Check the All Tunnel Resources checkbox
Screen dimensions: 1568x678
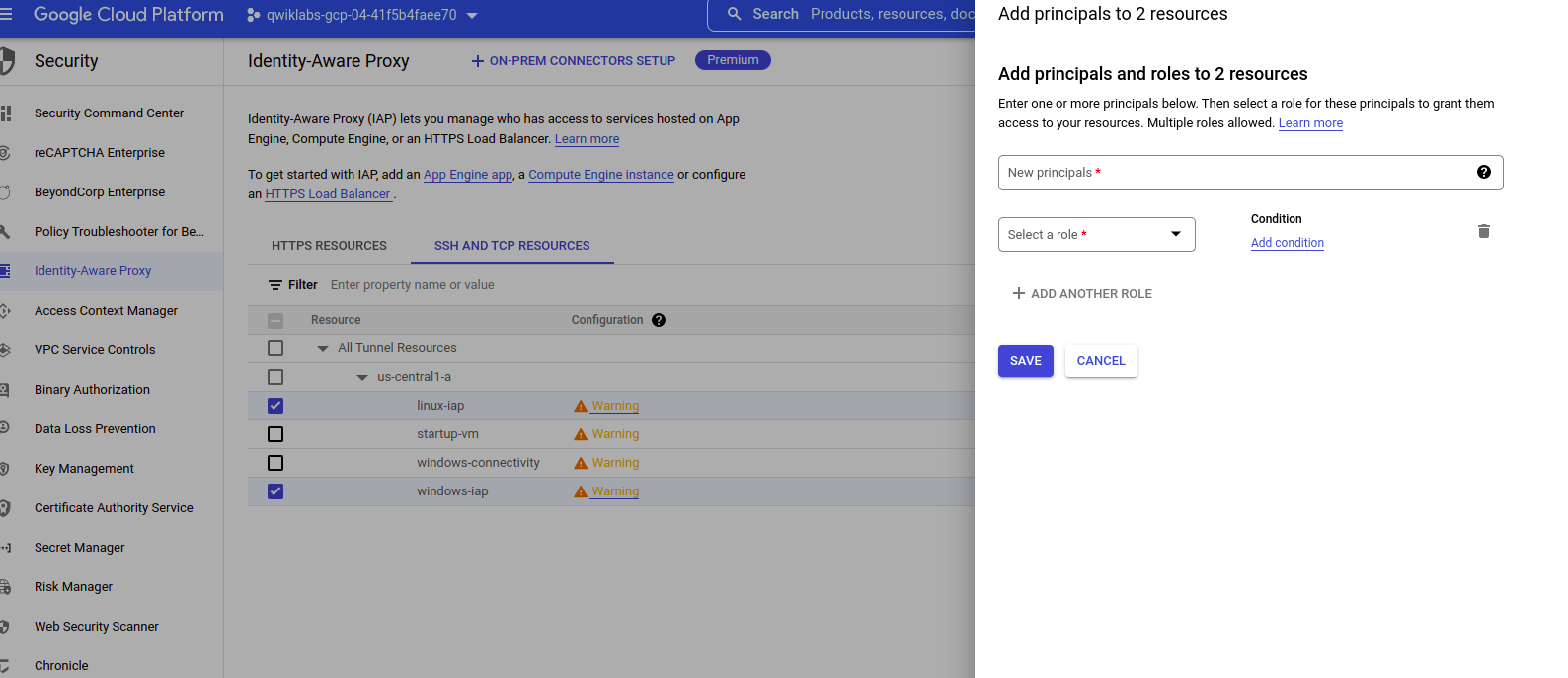point(275,348)
